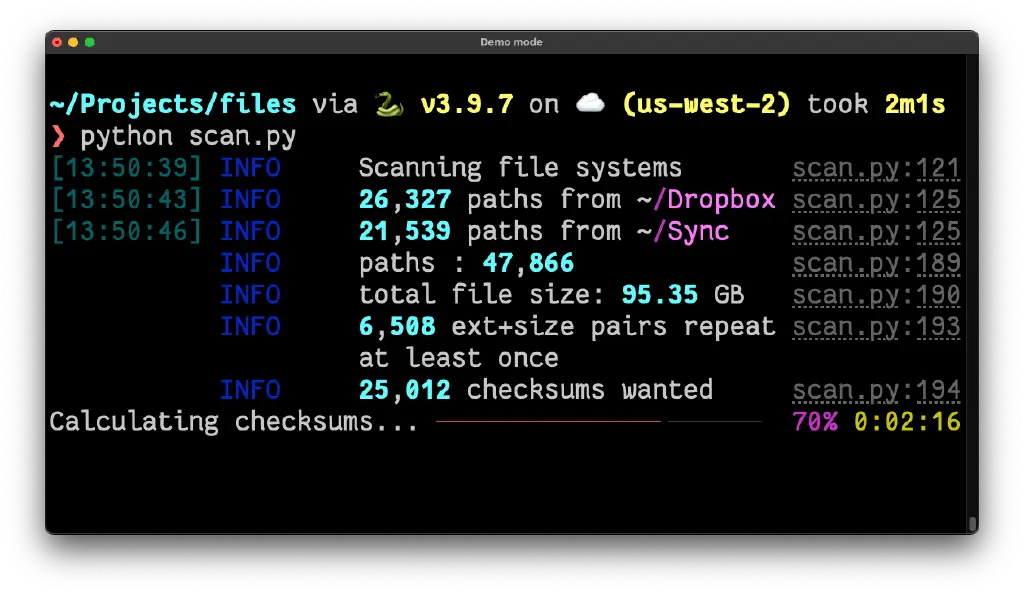Click the '~/Sync' path text
Viewport: 1024px width, 594px height.
(x=683, y=232)
